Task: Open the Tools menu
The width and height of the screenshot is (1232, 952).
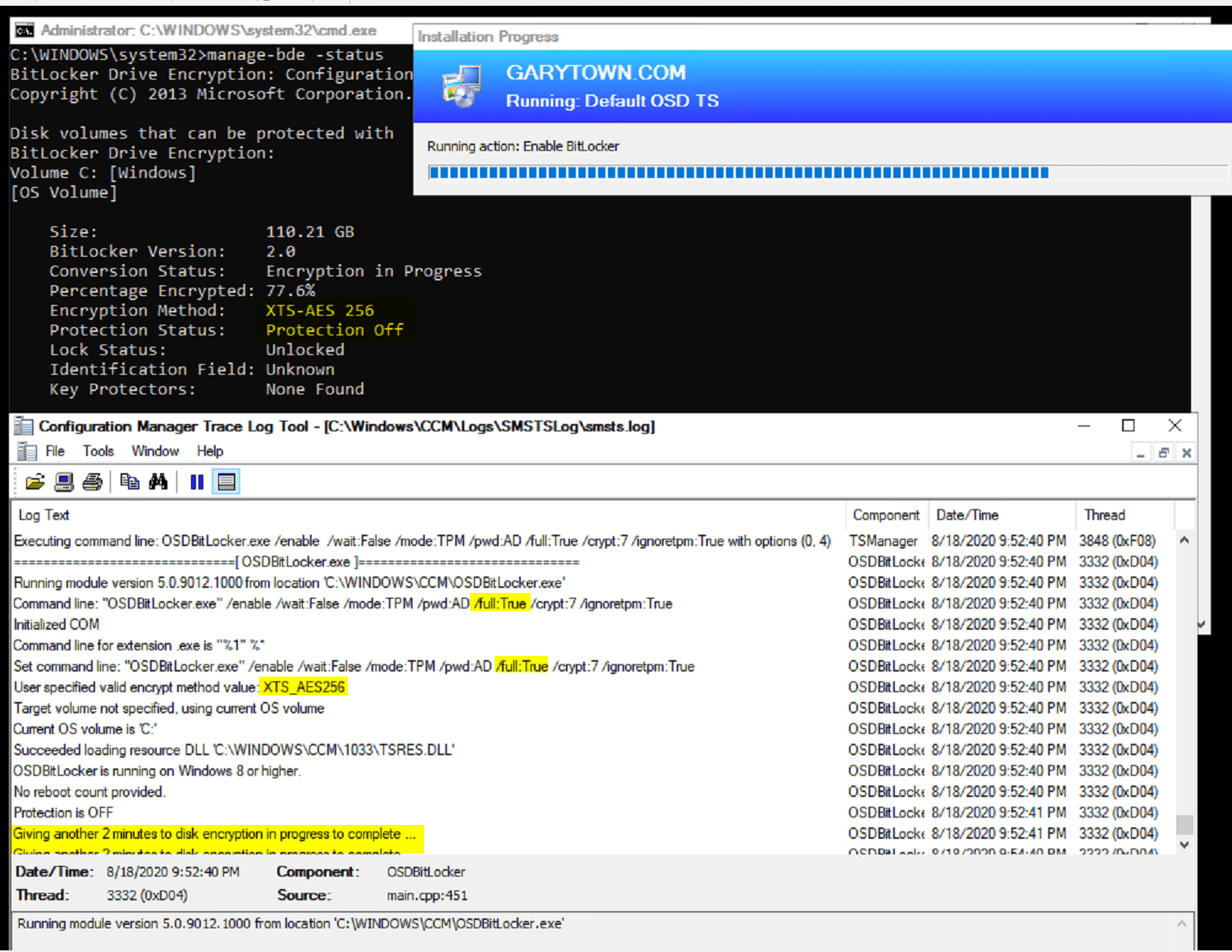Action: tap(98, 451)
